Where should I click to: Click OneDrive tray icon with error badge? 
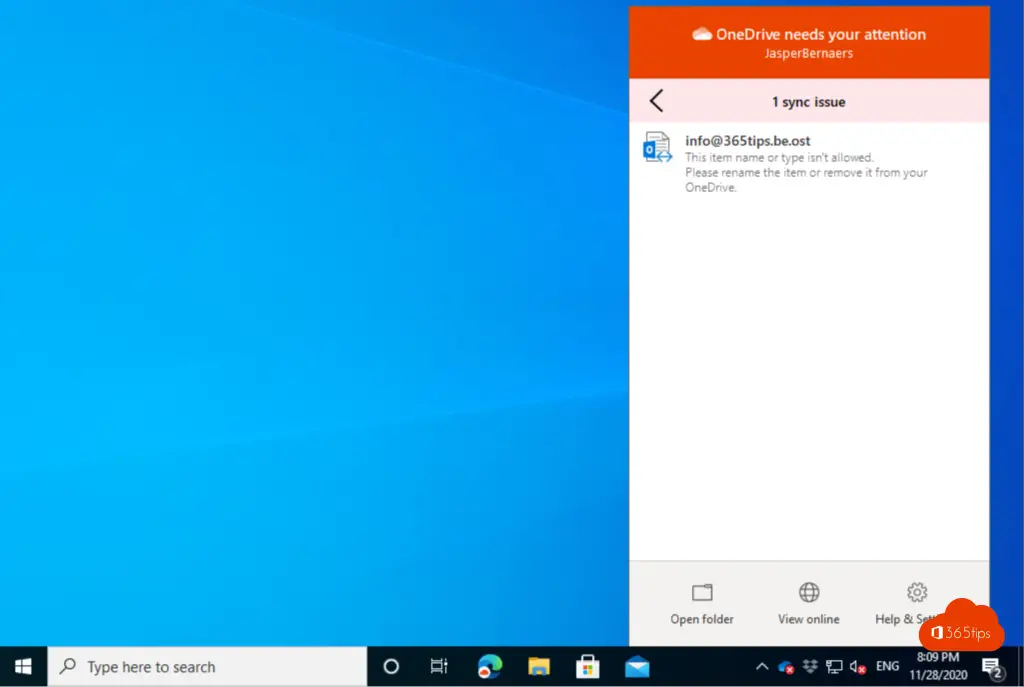coord(786,667)
